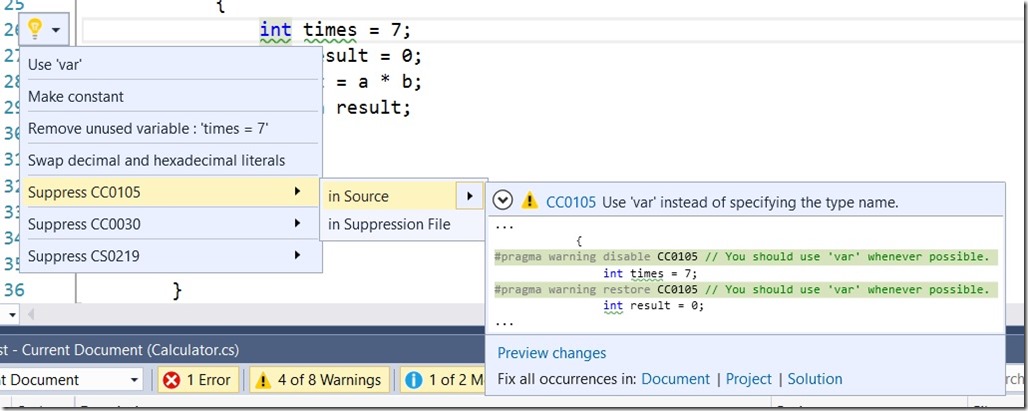
Task: Click the yellow warning triangle filter icon
Action: [x=262, y=380]
